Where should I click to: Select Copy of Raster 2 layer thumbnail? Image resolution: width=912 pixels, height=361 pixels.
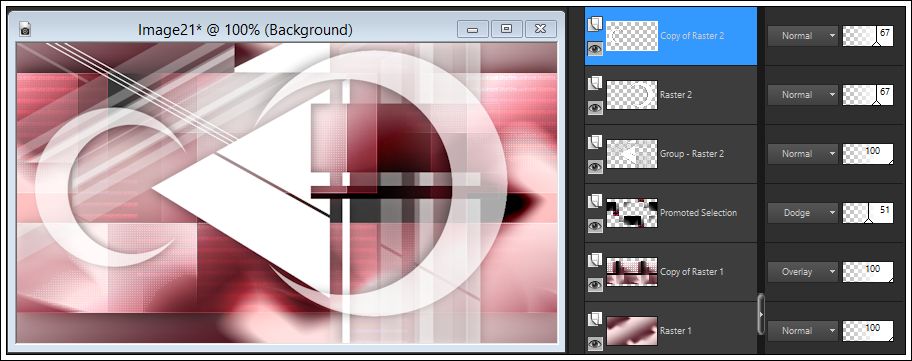[x=632, y=36]
